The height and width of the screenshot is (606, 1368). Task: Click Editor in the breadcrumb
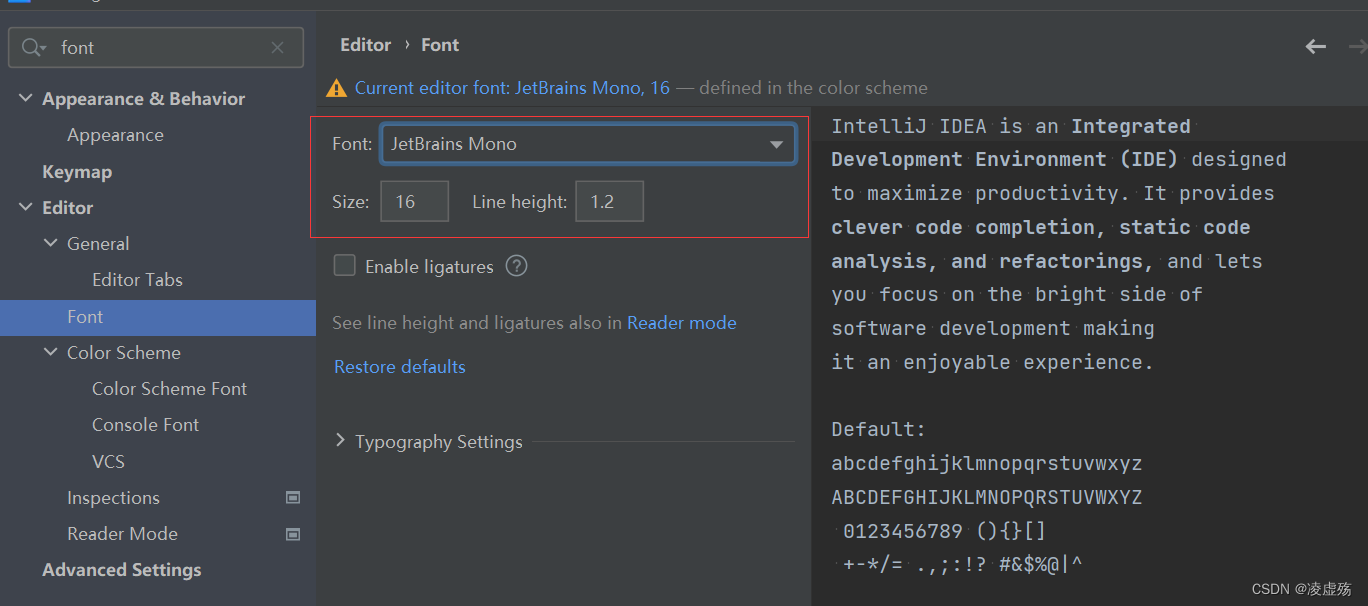coord(366,45)
